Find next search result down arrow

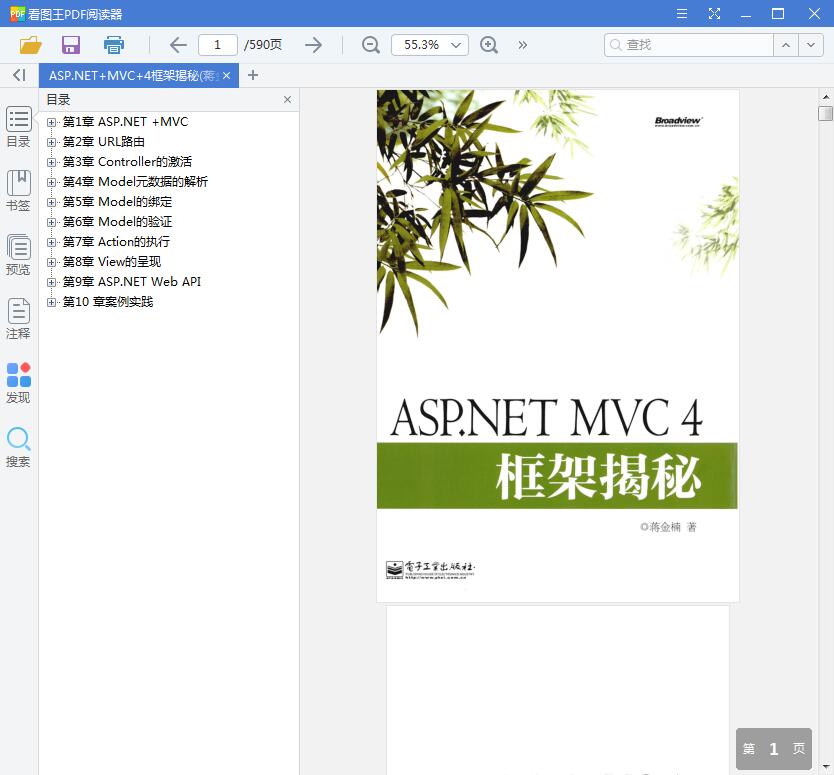[x=811, y=45]
